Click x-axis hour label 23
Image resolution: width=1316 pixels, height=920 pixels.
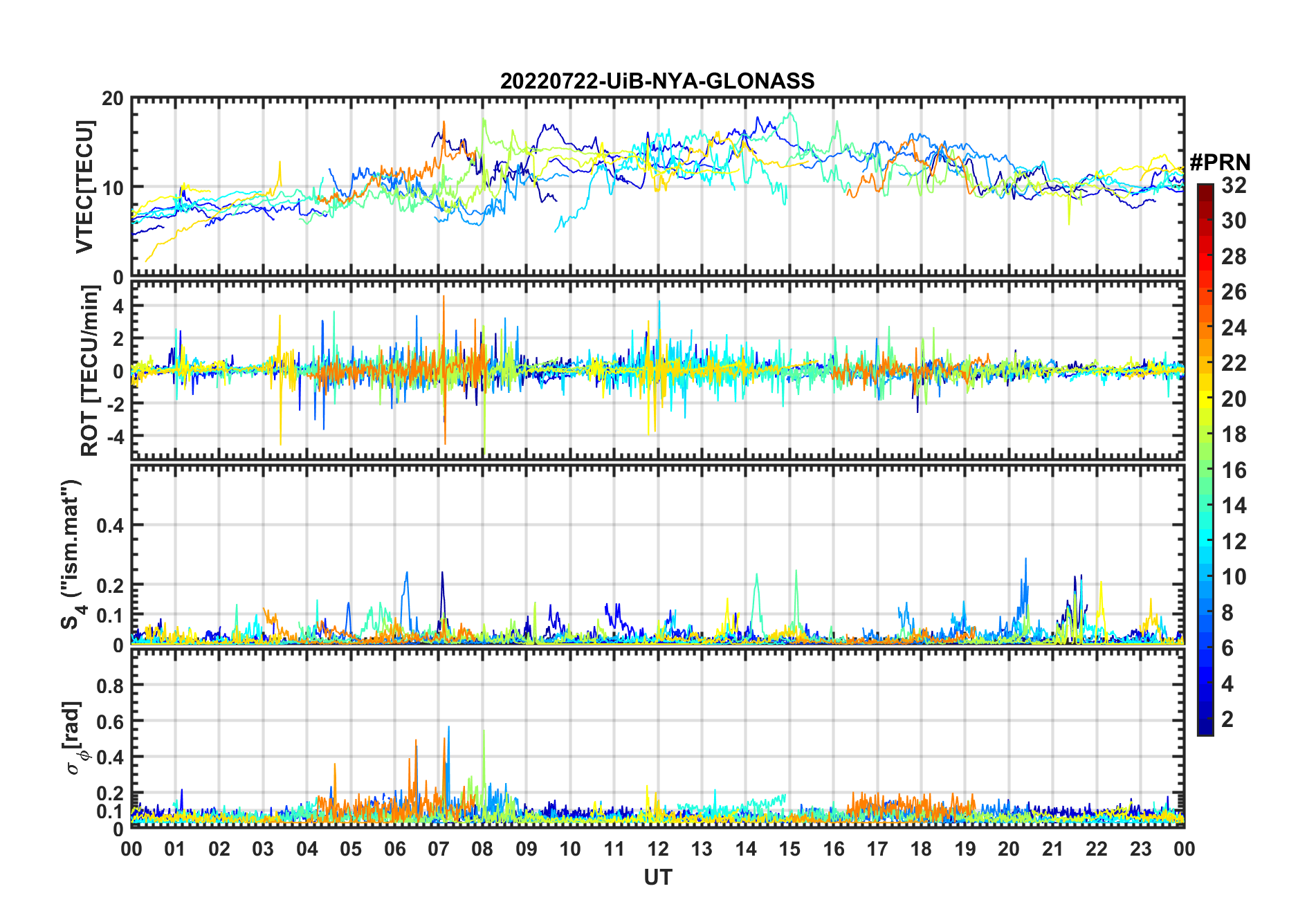(x=1140, y=849)
